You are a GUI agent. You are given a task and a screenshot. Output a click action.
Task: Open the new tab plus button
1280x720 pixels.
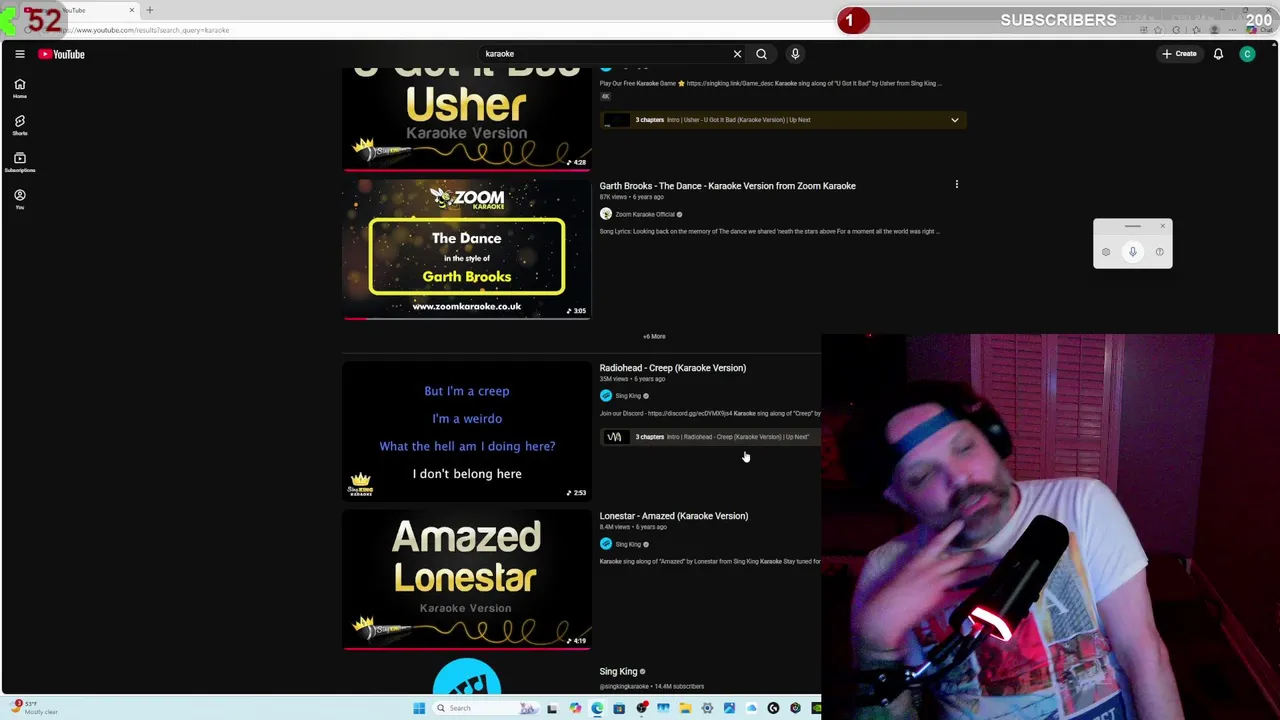(150, 10)
